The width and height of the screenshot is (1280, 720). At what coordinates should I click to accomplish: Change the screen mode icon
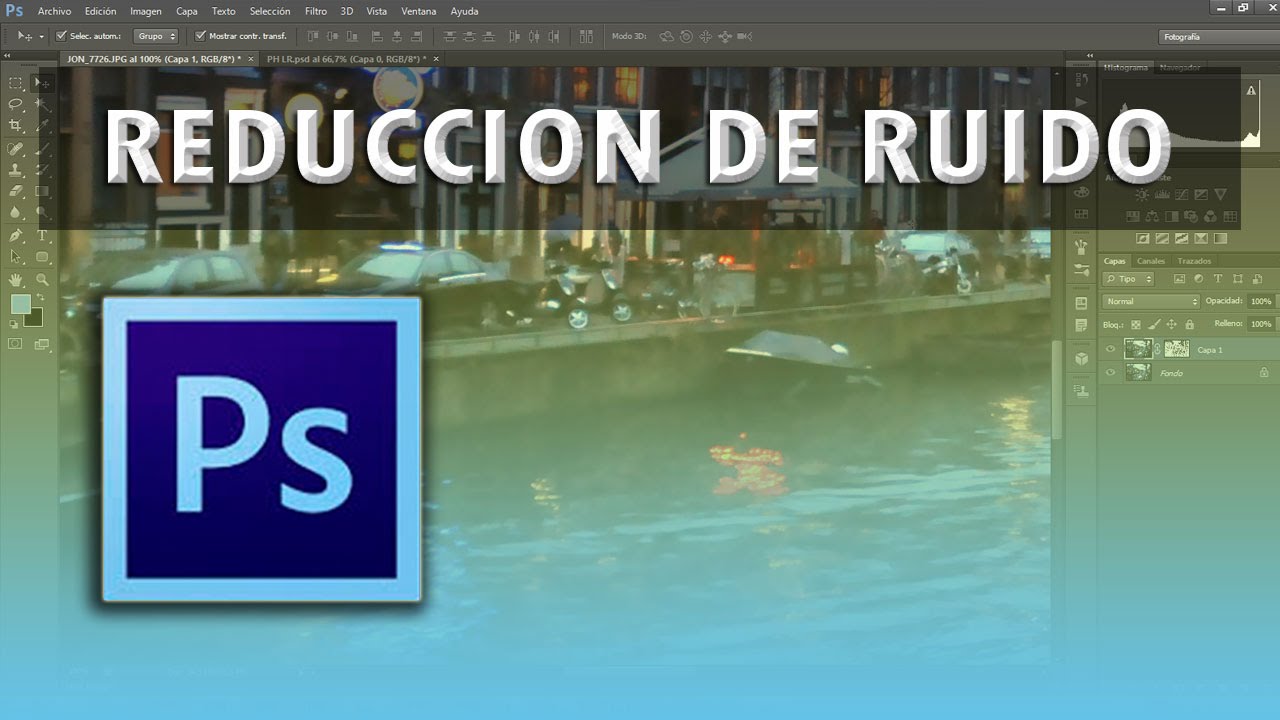pos(42,344)
